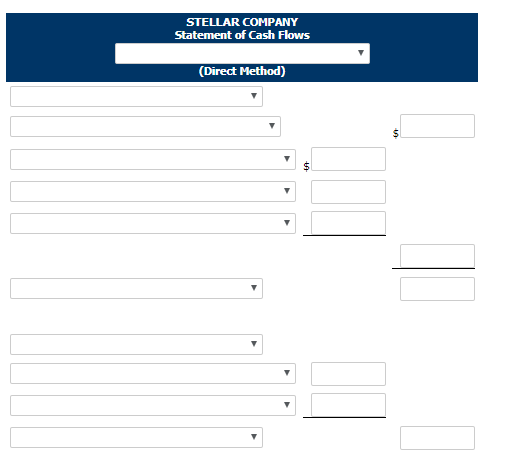519x456 pixels.
Task: Click the top right-column amount field with dollar sign
Action: (437, 126)
